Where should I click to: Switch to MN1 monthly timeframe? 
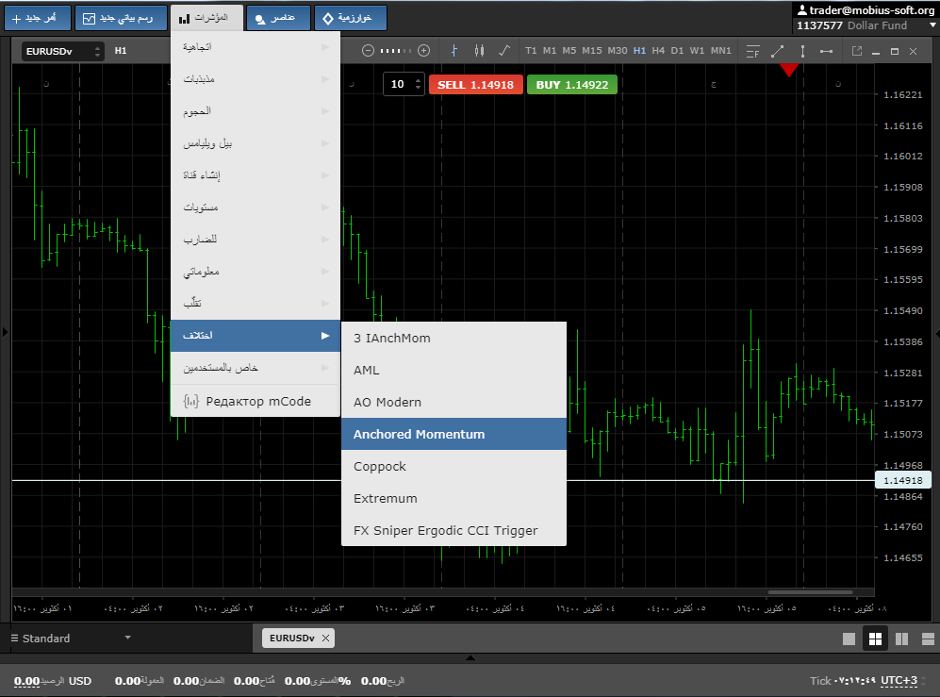tap(721, 51)
